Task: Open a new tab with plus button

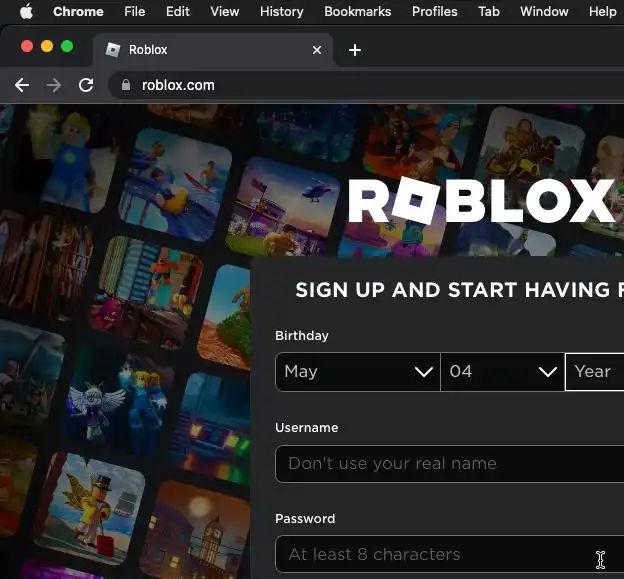Action: click(x=355, y=50)
